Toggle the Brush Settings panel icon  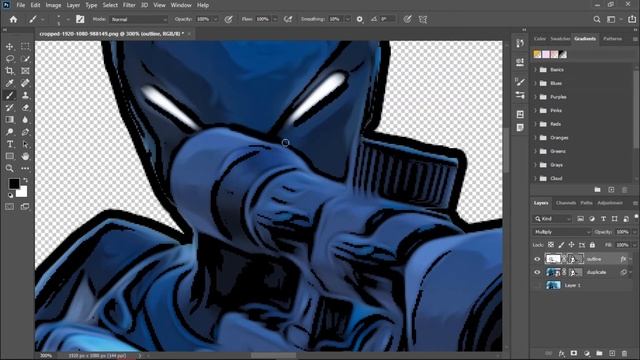[x=80, y=19]
